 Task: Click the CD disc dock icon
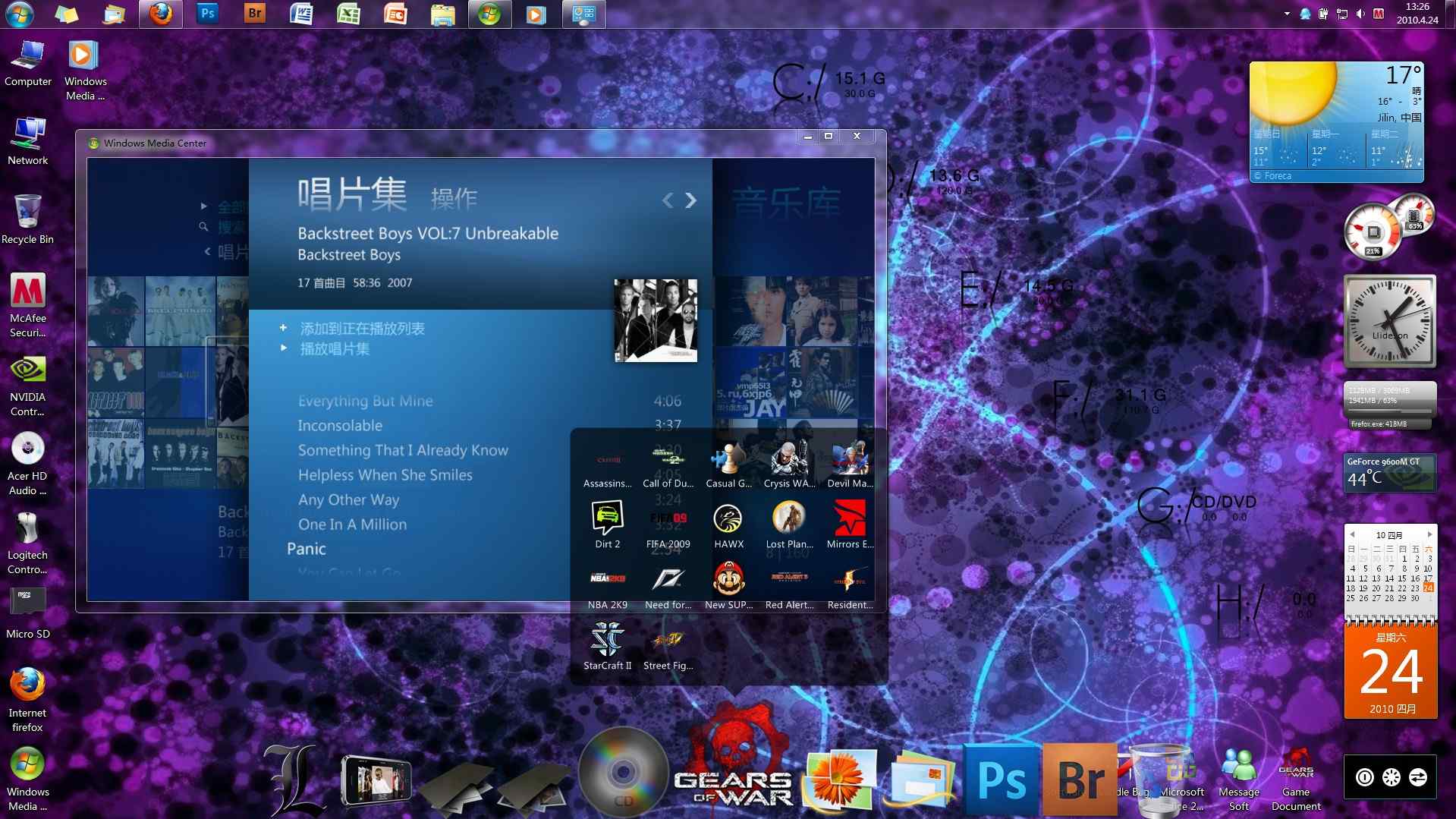point(623,773)
